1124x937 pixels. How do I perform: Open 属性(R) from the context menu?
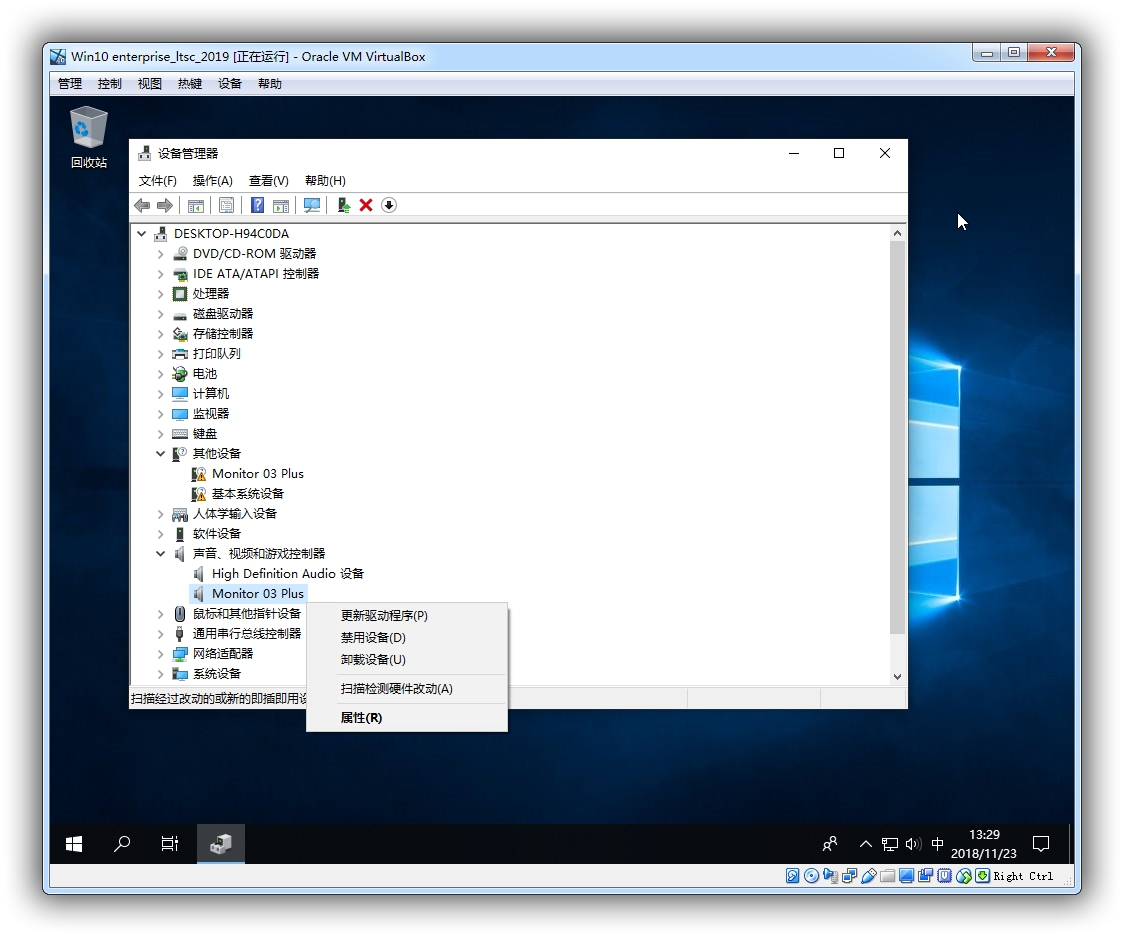[361, 718]
